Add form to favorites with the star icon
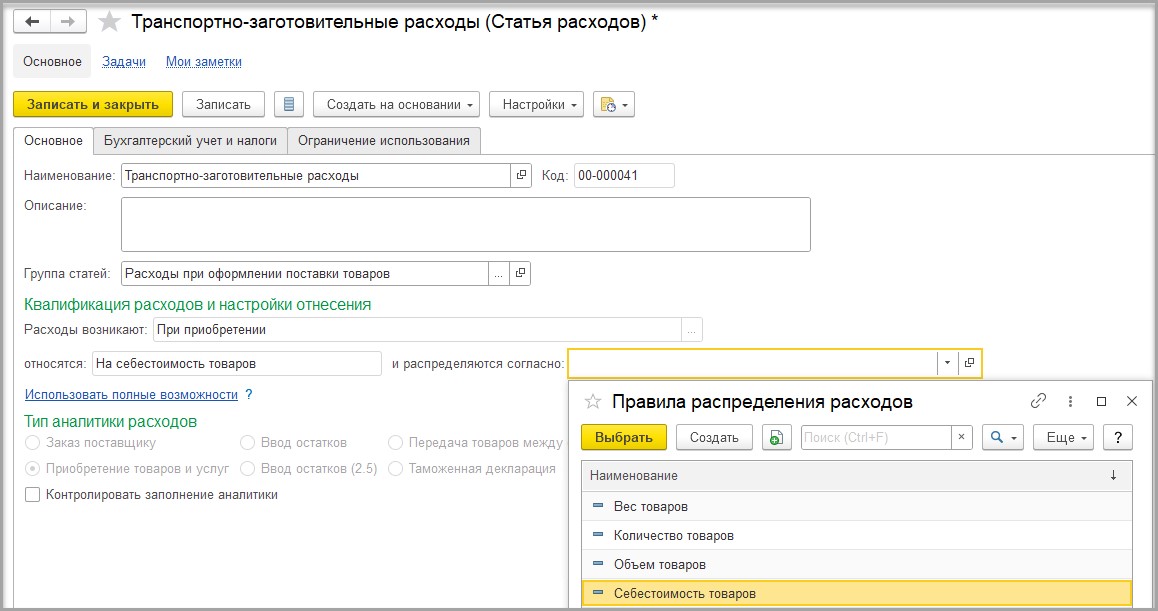Image resolution: width=1158 pixels, height=611 pixels. [109, 21]
